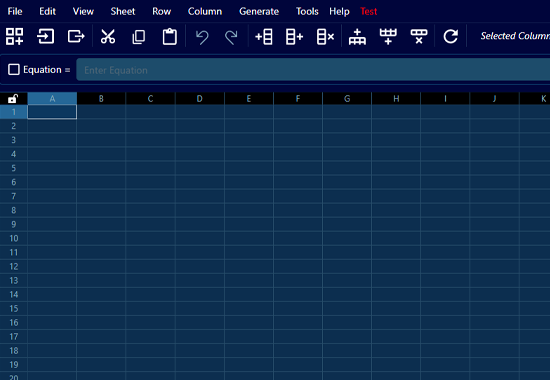This screenshot has height=380, width=550.
Task: Select row 16 header
Action: click(x=14, y=322)
